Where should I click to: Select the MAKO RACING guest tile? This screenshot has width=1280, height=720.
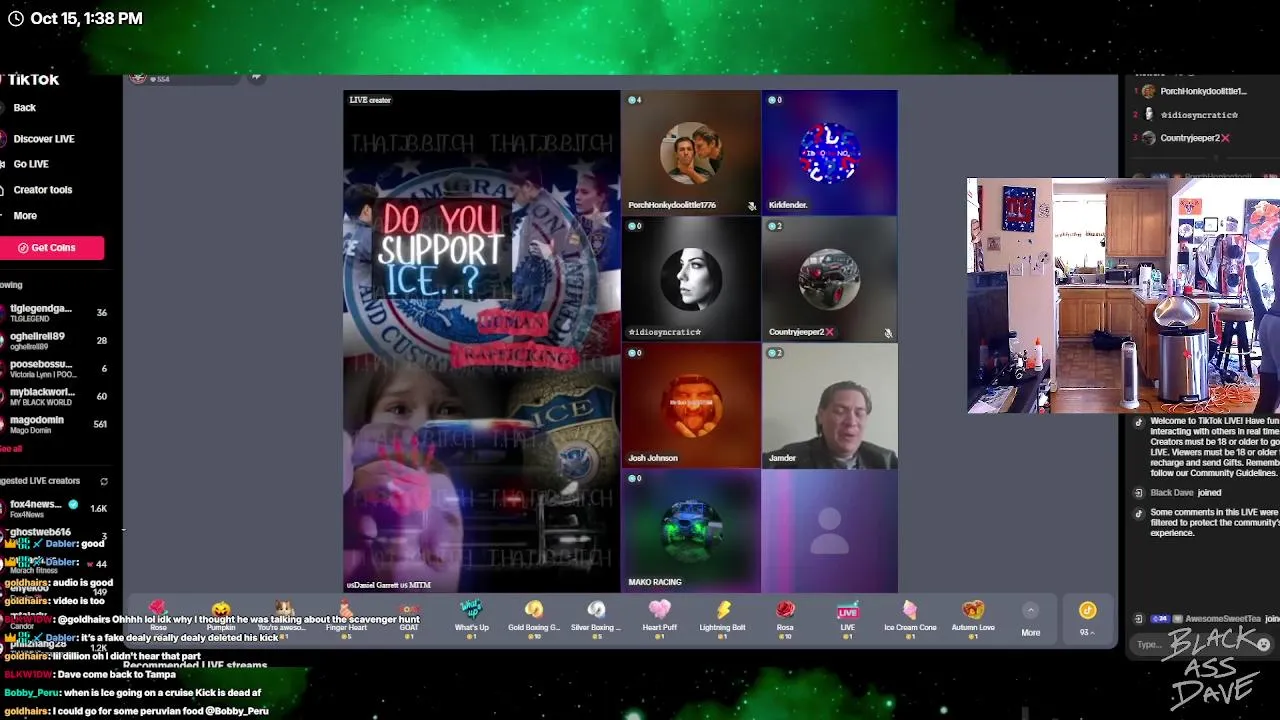pyautogui.click(x=690, y=531)
